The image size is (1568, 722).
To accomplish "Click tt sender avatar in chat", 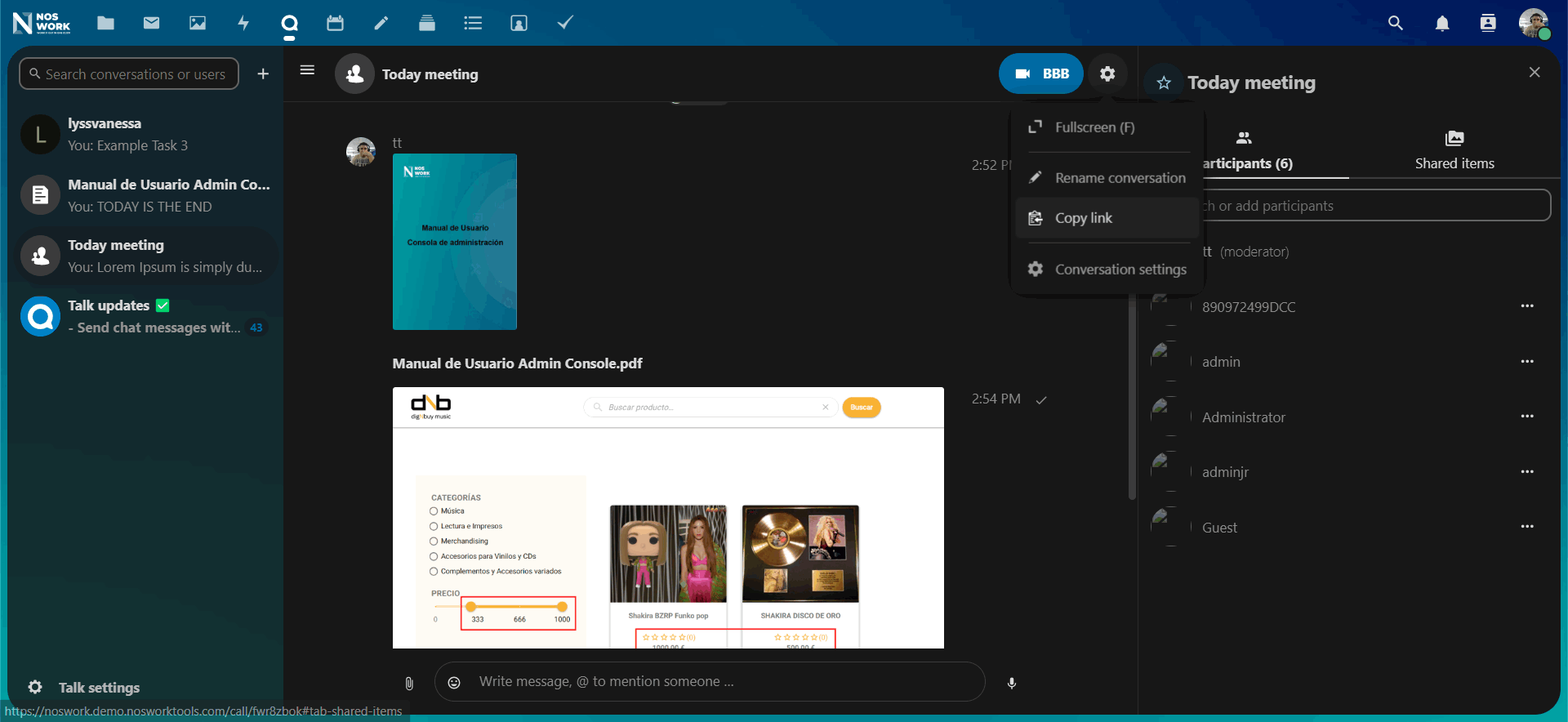I will [x=361, y=152].
